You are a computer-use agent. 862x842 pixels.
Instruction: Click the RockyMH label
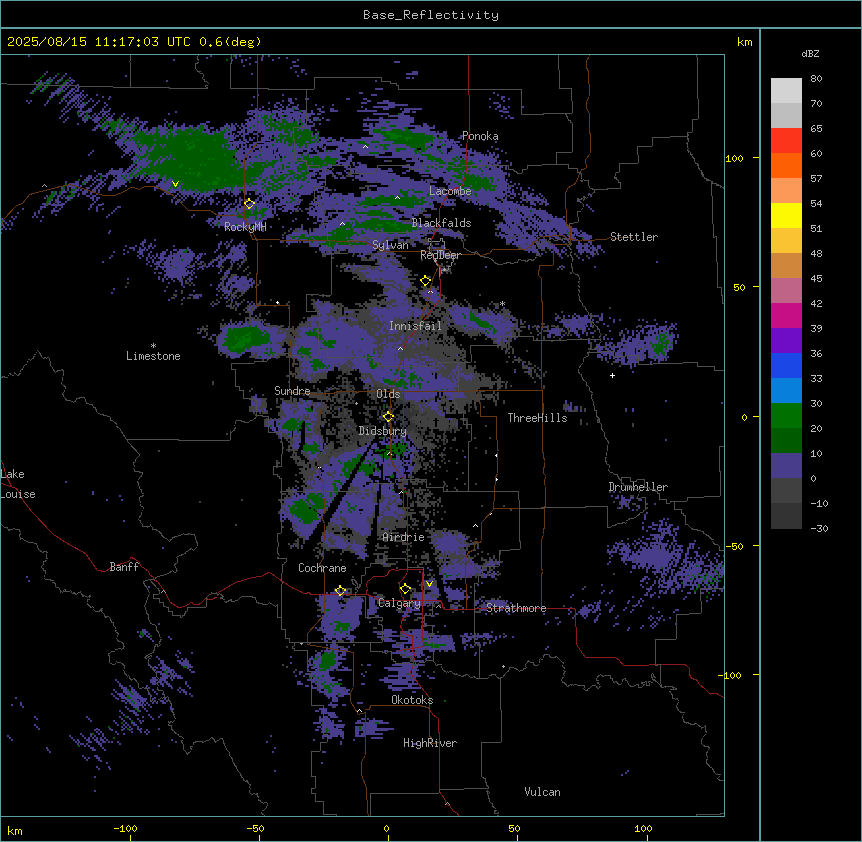(x=245, y=227)
